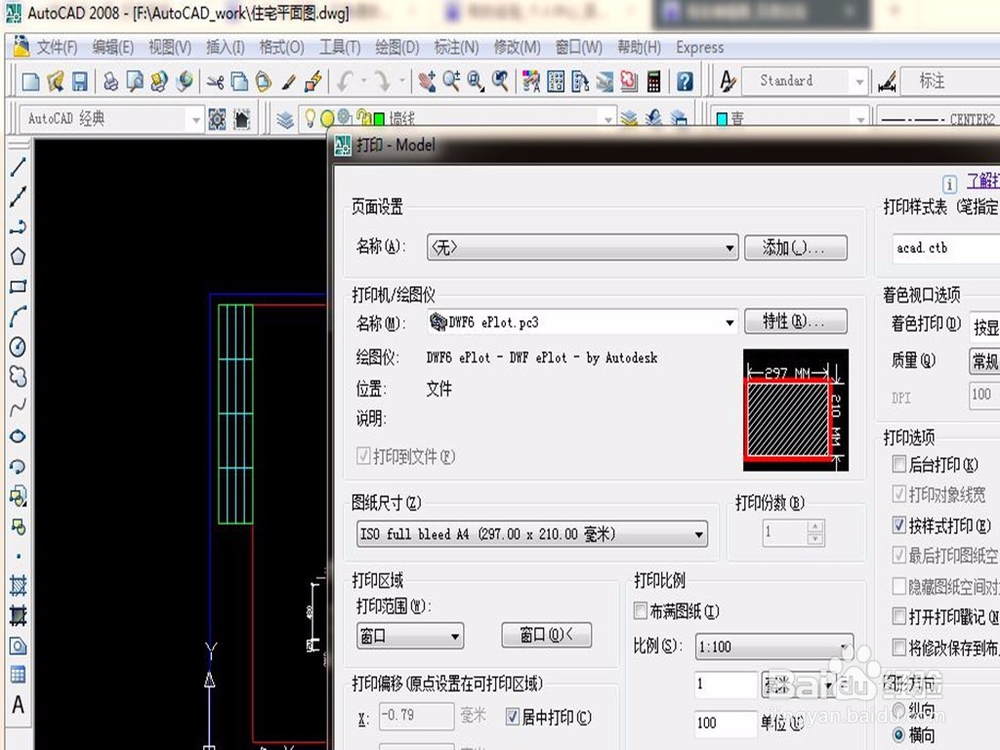The width and height of the screenshot is (1000, 750).
Task: Select the Rectangle tool
Action: 18,286
